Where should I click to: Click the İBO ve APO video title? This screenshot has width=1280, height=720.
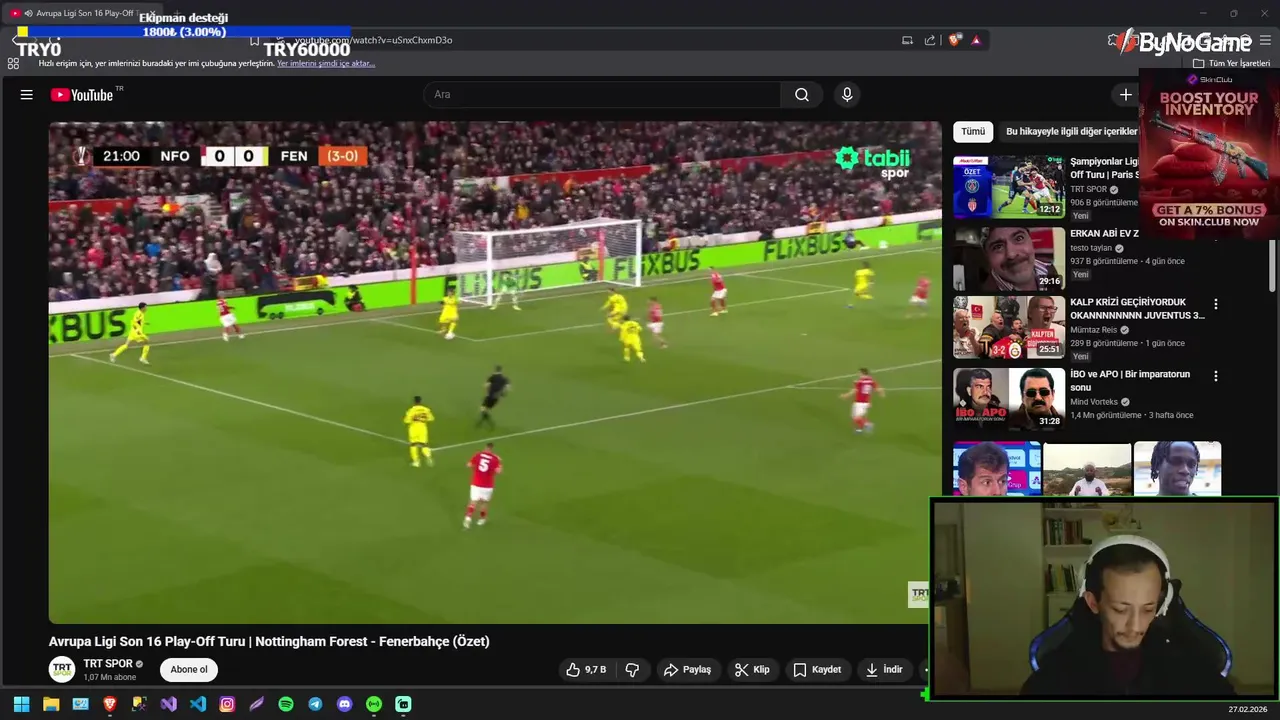coord(1130,380)
